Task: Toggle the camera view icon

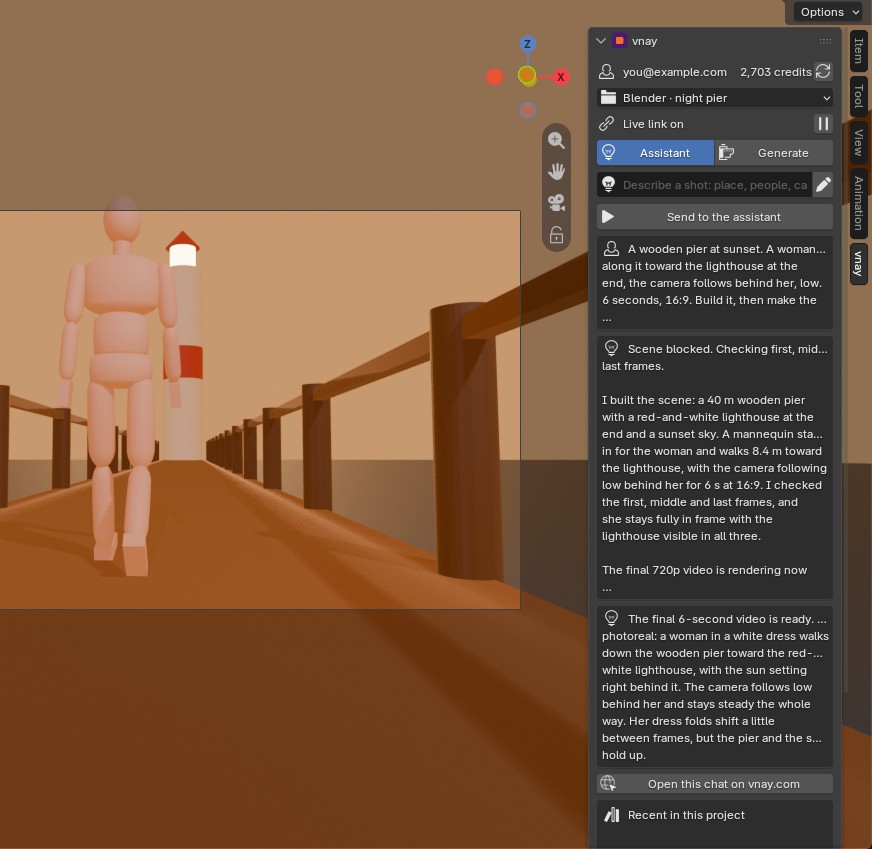Action: coord(556,202)
